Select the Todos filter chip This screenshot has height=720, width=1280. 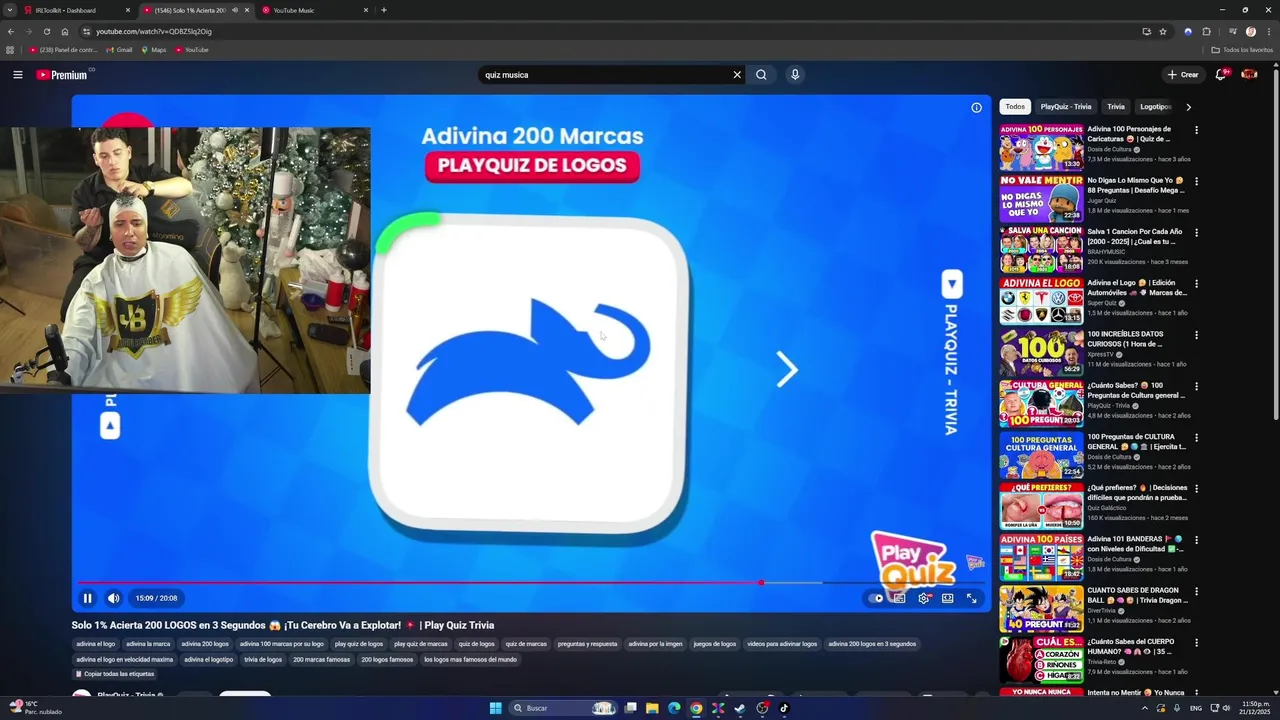1015,107
